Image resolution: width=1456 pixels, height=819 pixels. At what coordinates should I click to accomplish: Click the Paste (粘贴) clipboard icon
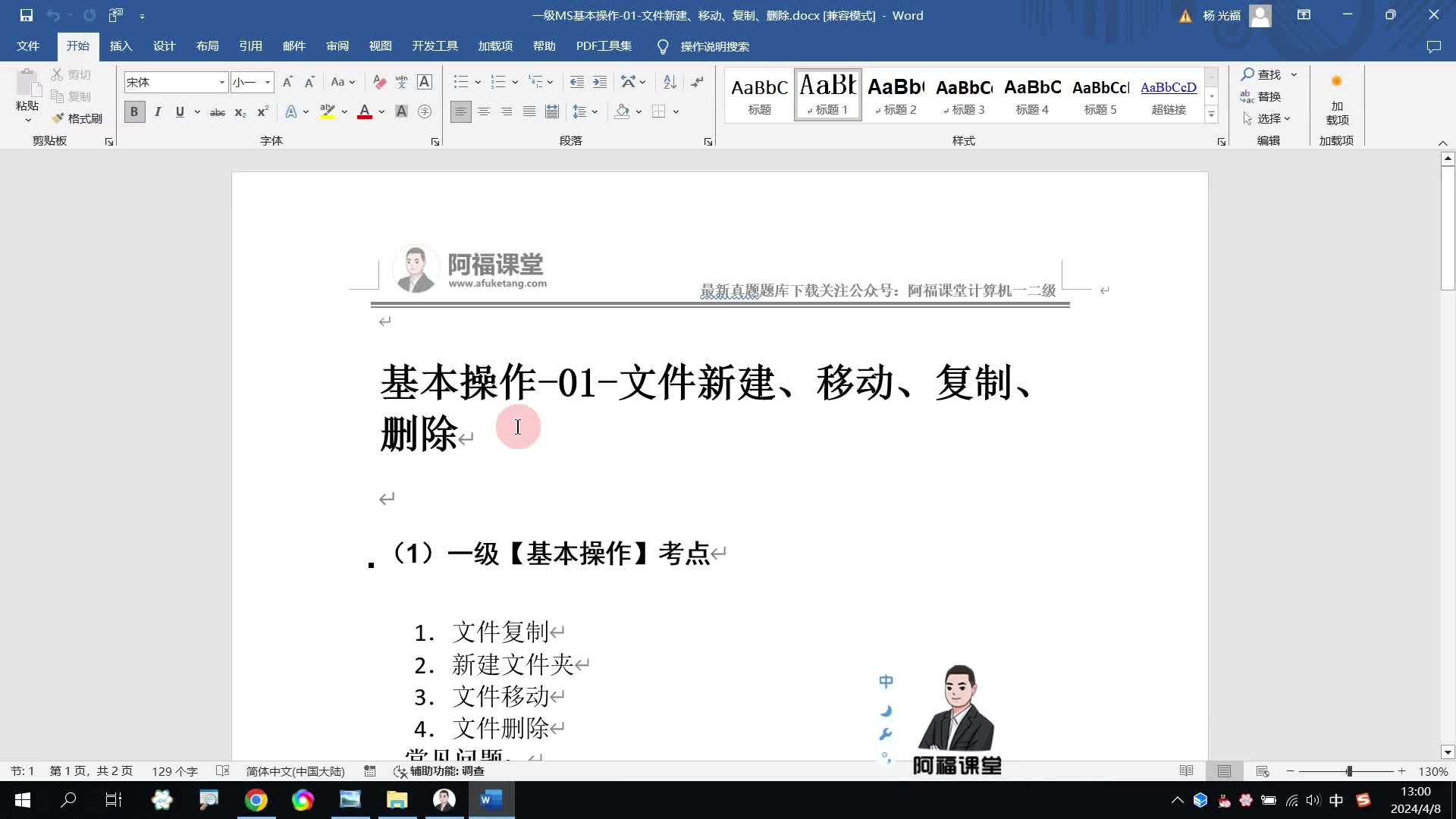27,85
